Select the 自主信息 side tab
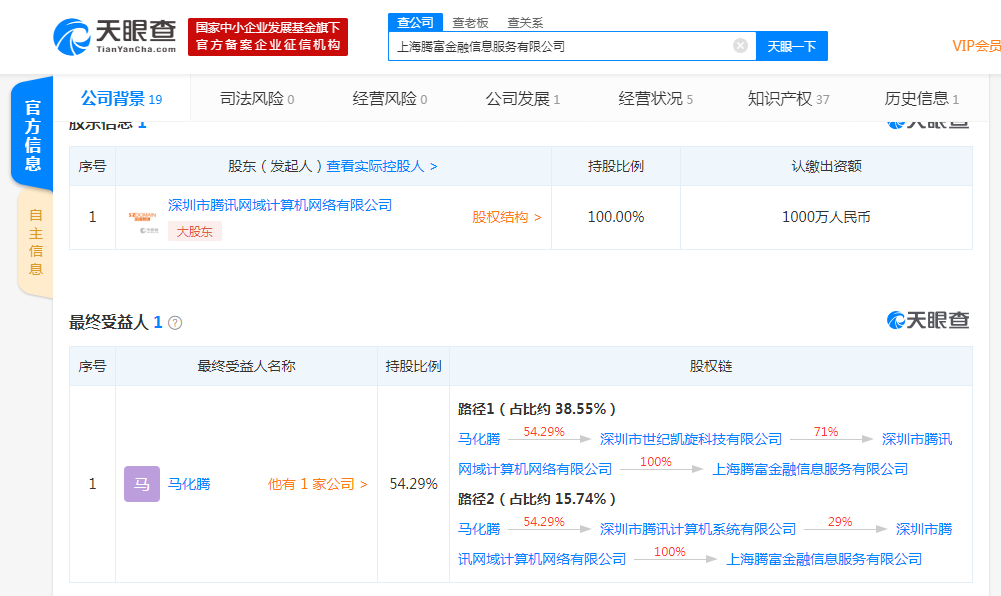This screenshot has width=1001, height=596. tap(36, 242)
